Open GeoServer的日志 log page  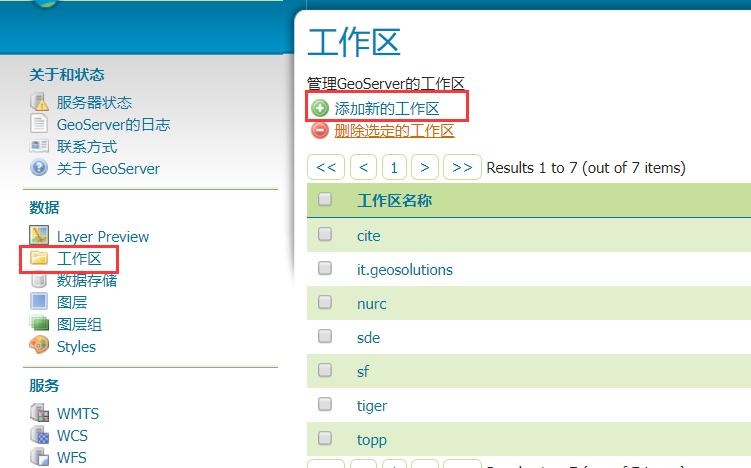point(114,125)
